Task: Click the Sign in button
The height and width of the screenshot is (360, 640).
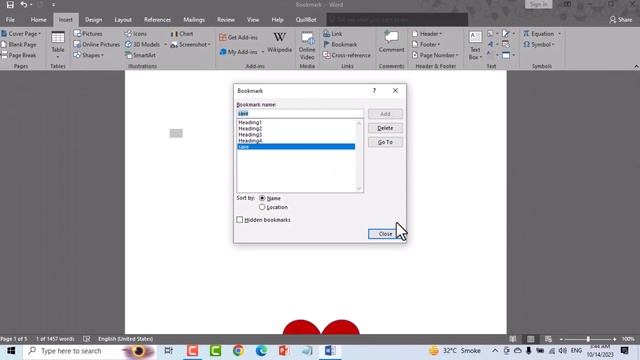Action: click(538, 4)
